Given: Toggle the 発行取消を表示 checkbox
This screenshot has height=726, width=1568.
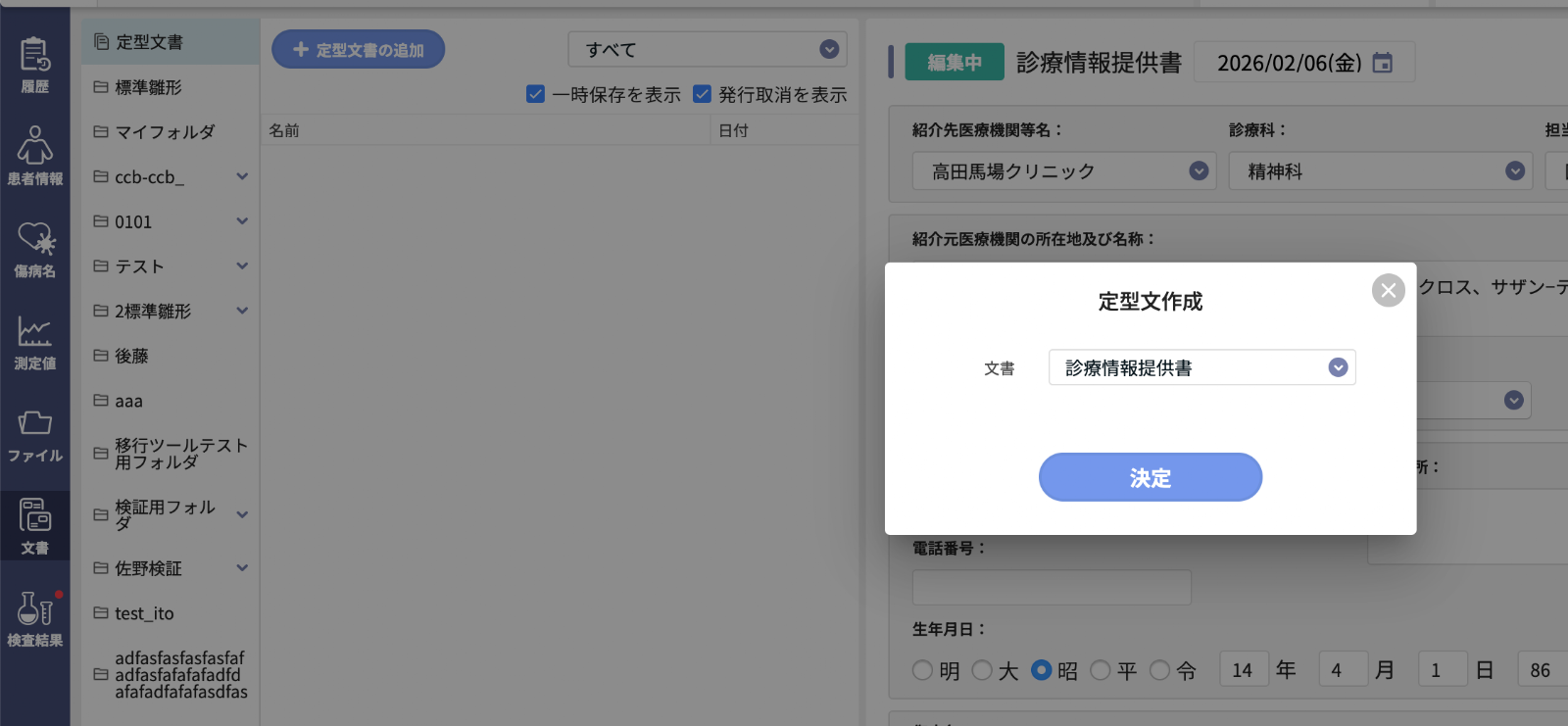Looking at the screenshot, I should pos(702,94).
